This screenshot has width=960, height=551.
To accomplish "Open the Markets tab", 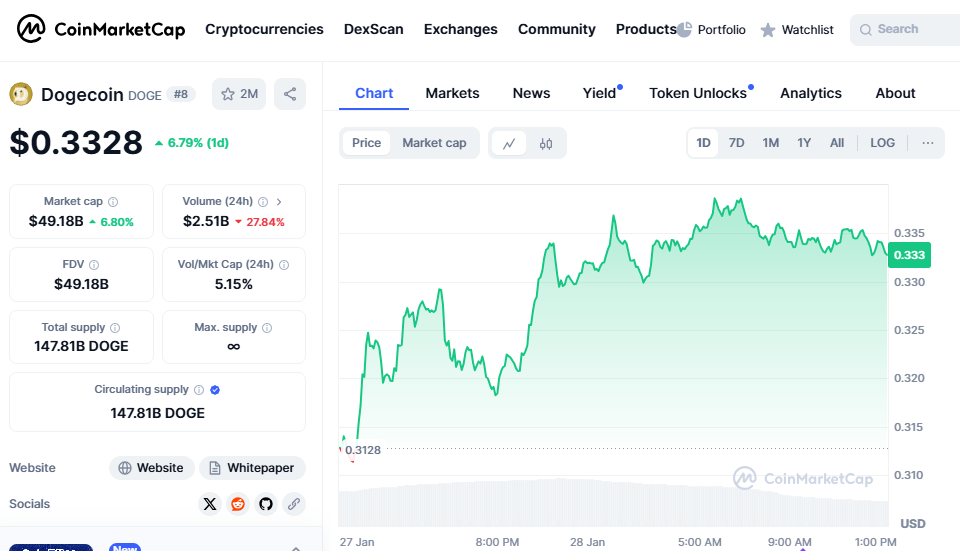I will point(452,93).
